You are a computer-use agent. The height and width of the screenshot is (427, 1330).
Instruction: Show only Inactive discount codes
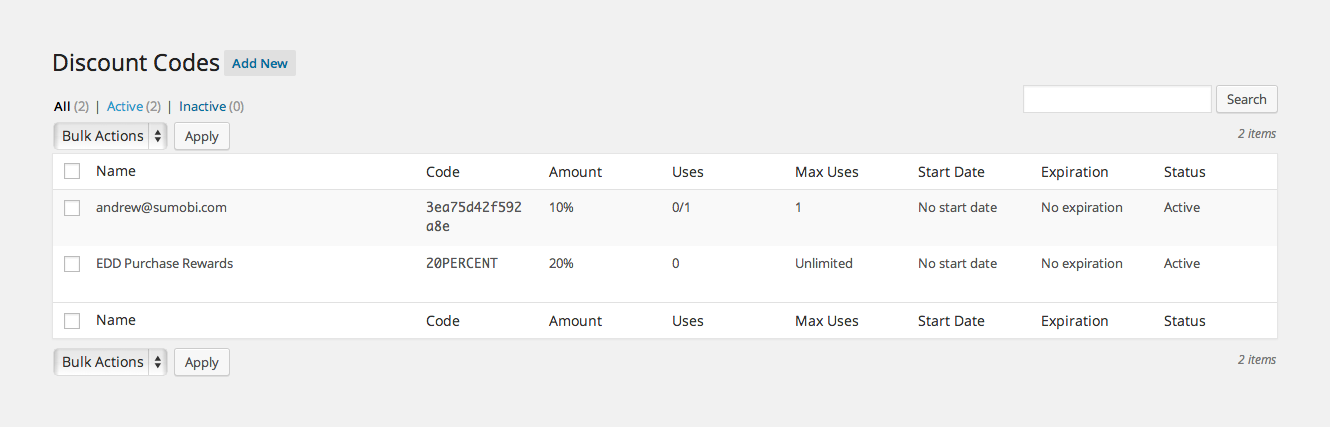point(202,106)
